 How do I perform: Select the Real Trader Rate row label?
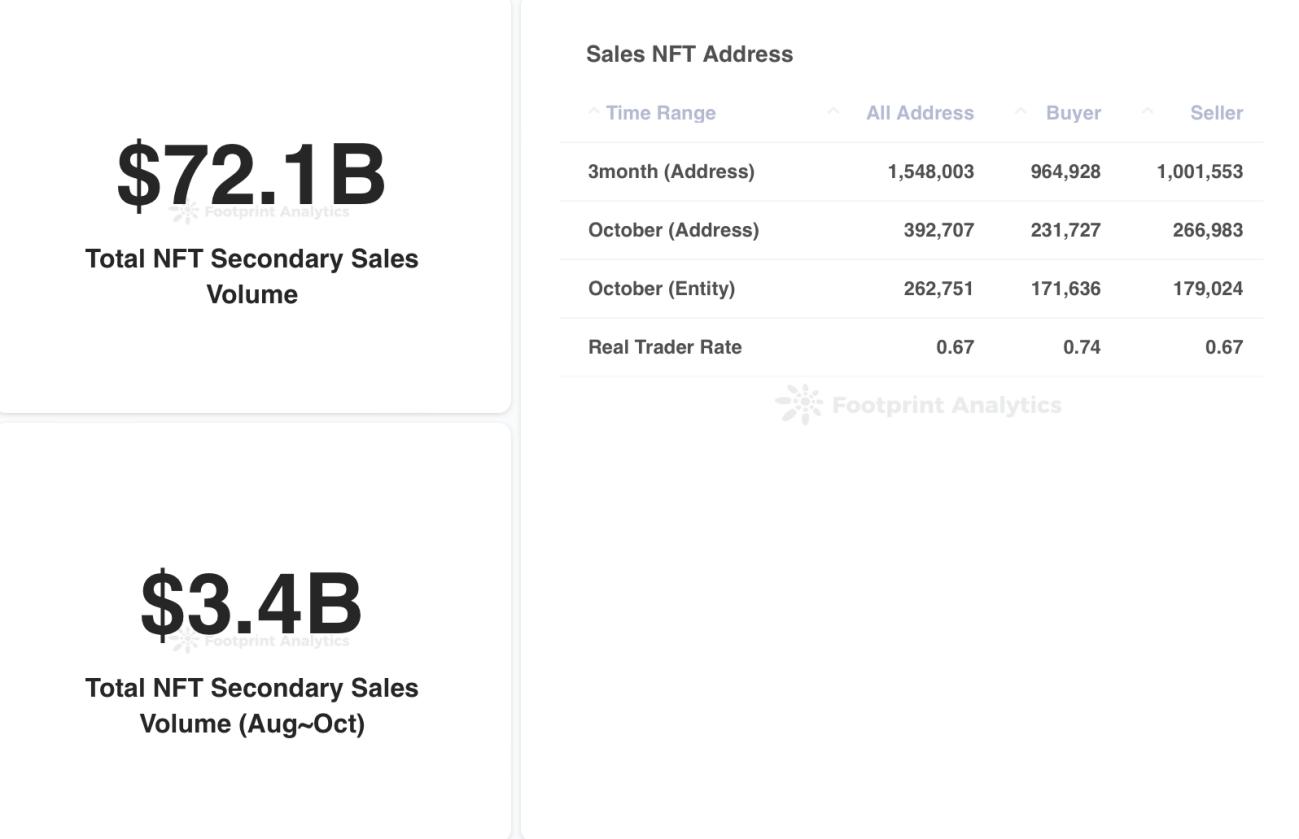click(x=665, y=347)
